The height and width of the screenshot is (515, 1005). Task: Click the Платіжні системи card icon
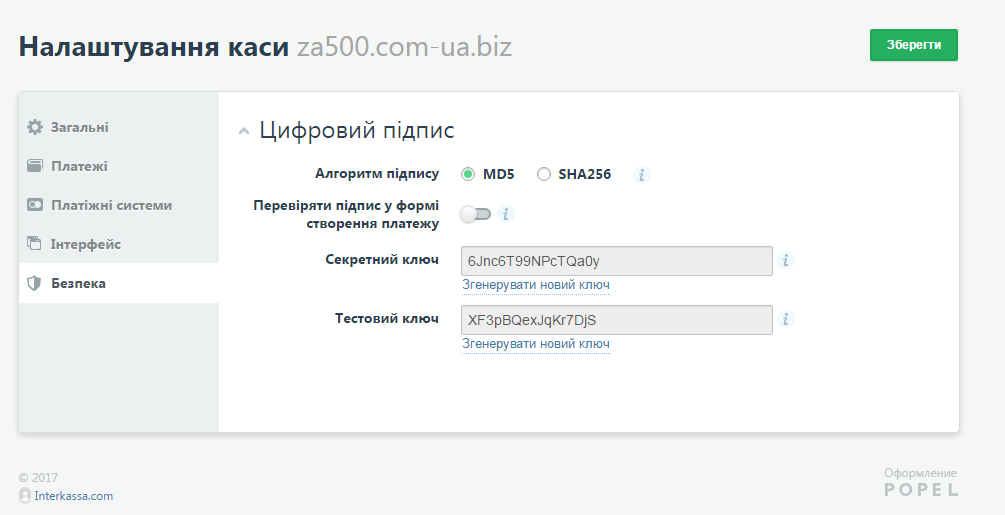coord(35,205)
